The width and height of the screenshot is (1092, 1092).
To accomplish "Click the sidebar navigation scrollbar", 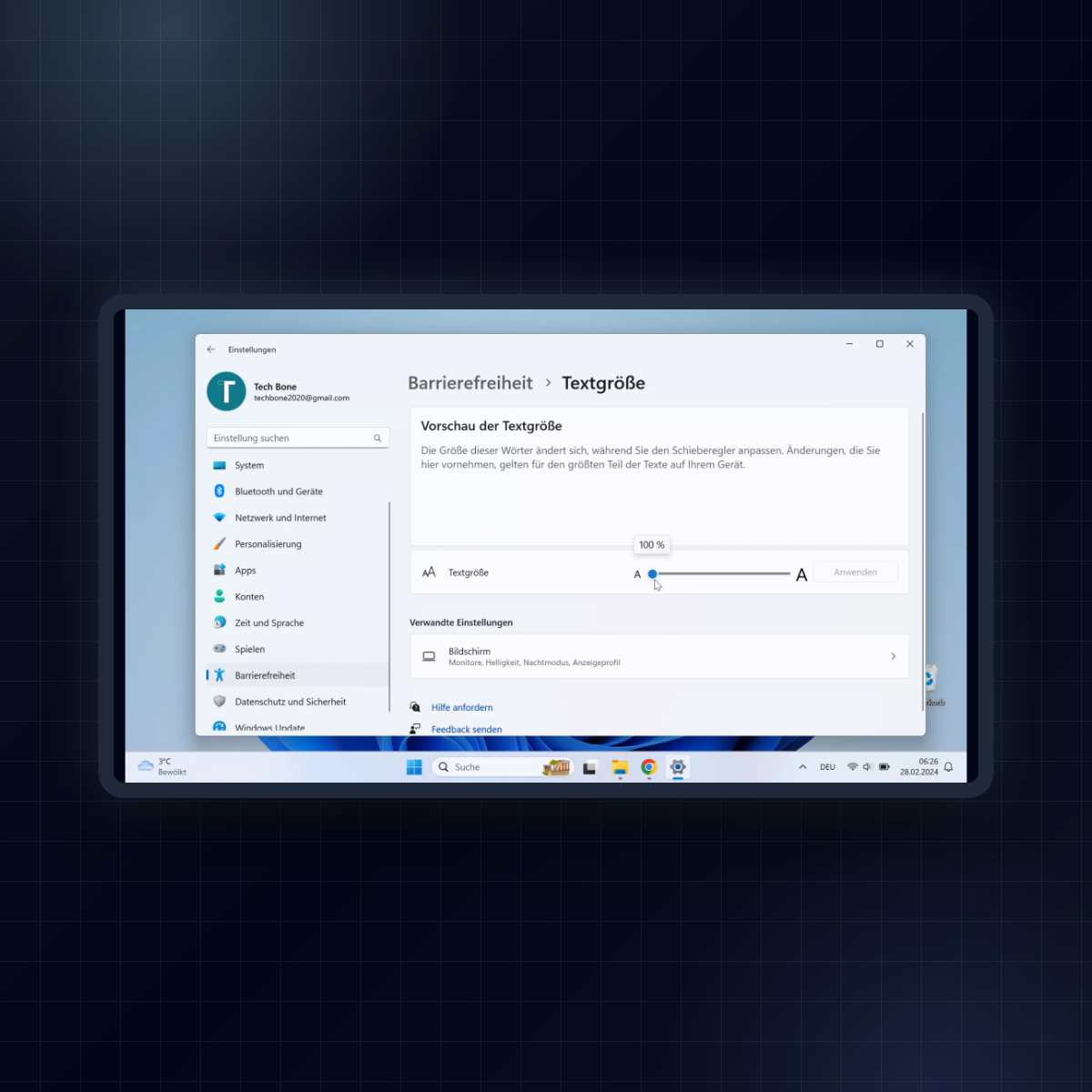I will click(389, 605).
